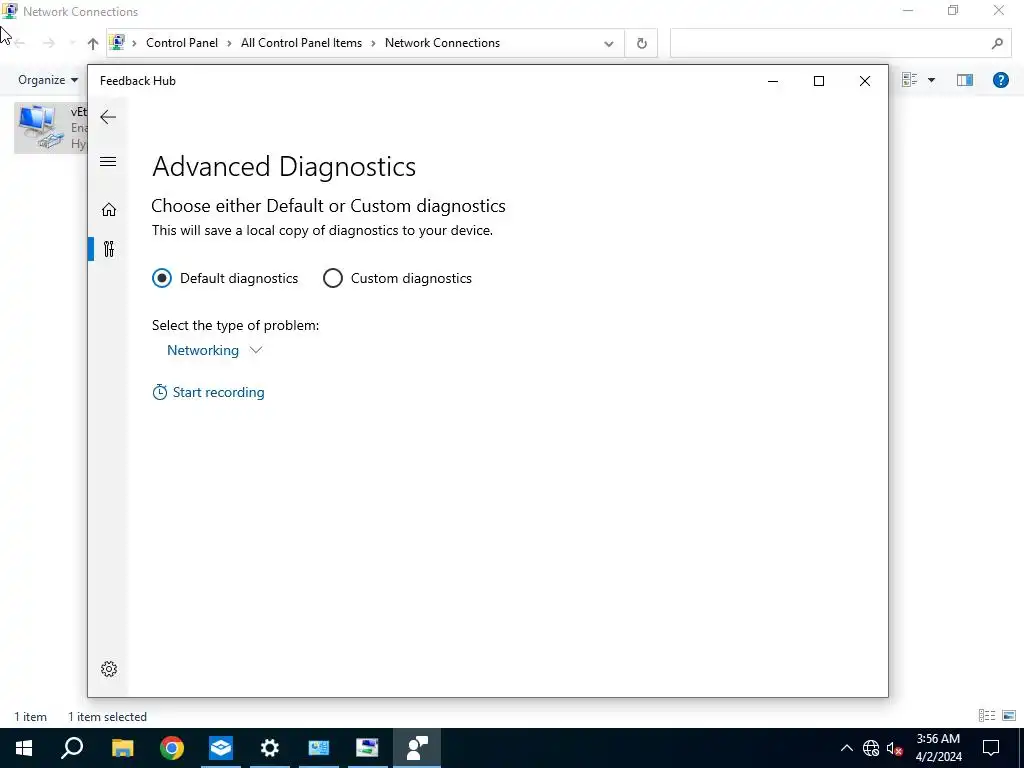Viewport: 1024px width, 768px height.
Task: Refresh the Network Connections window
Action: click(641, 43)
